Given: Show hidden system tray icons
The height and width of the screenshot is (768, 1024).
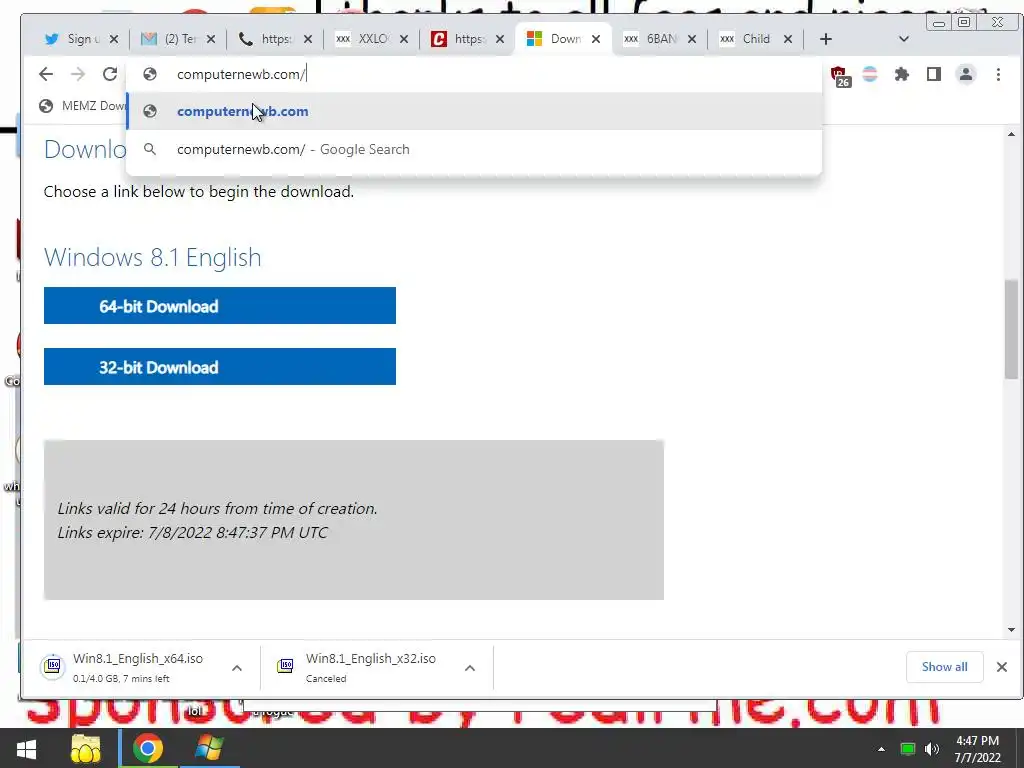Looking at the screenshot, I should pyautogui.click(x=881, y=749).
